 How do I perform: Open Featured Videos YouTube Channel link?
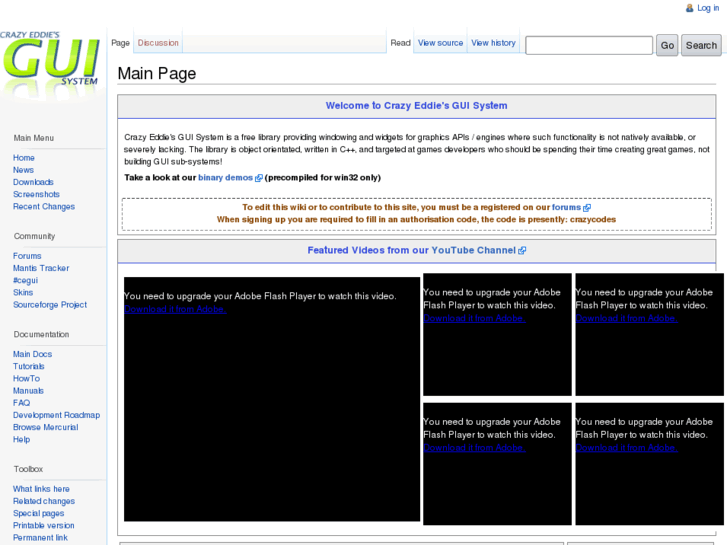411,251
